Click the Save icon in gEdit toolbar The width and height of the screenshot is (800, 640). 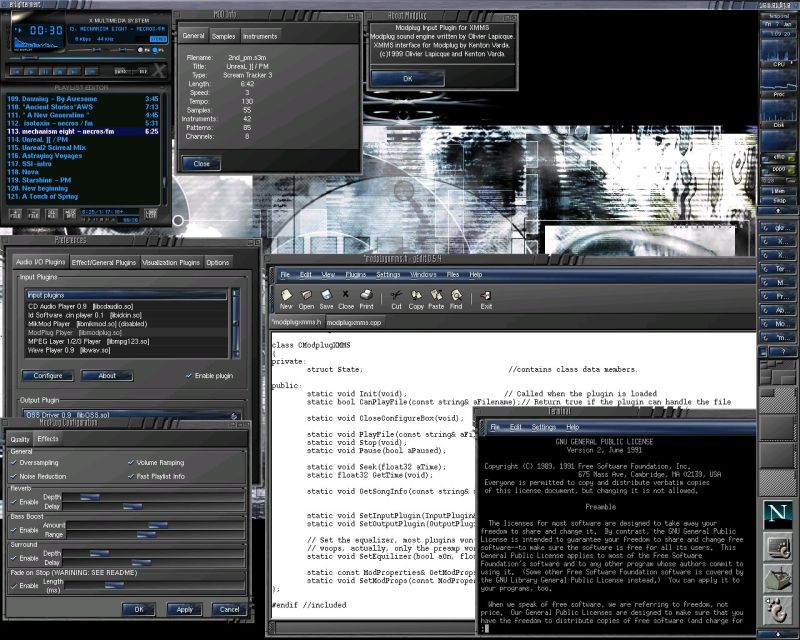[326, 299]
